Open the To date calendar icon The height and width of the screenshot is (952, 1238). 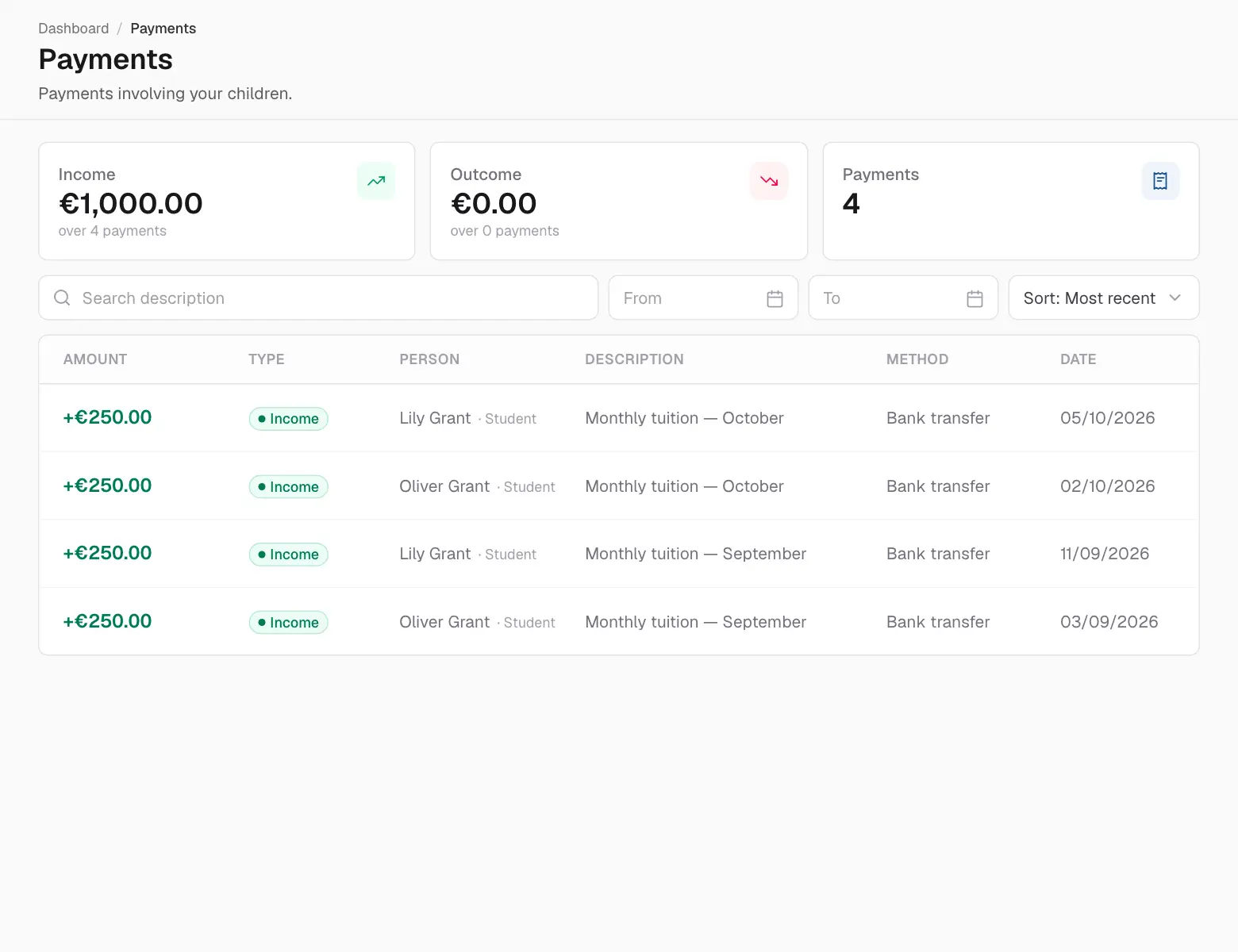click(x=975, y=298)
